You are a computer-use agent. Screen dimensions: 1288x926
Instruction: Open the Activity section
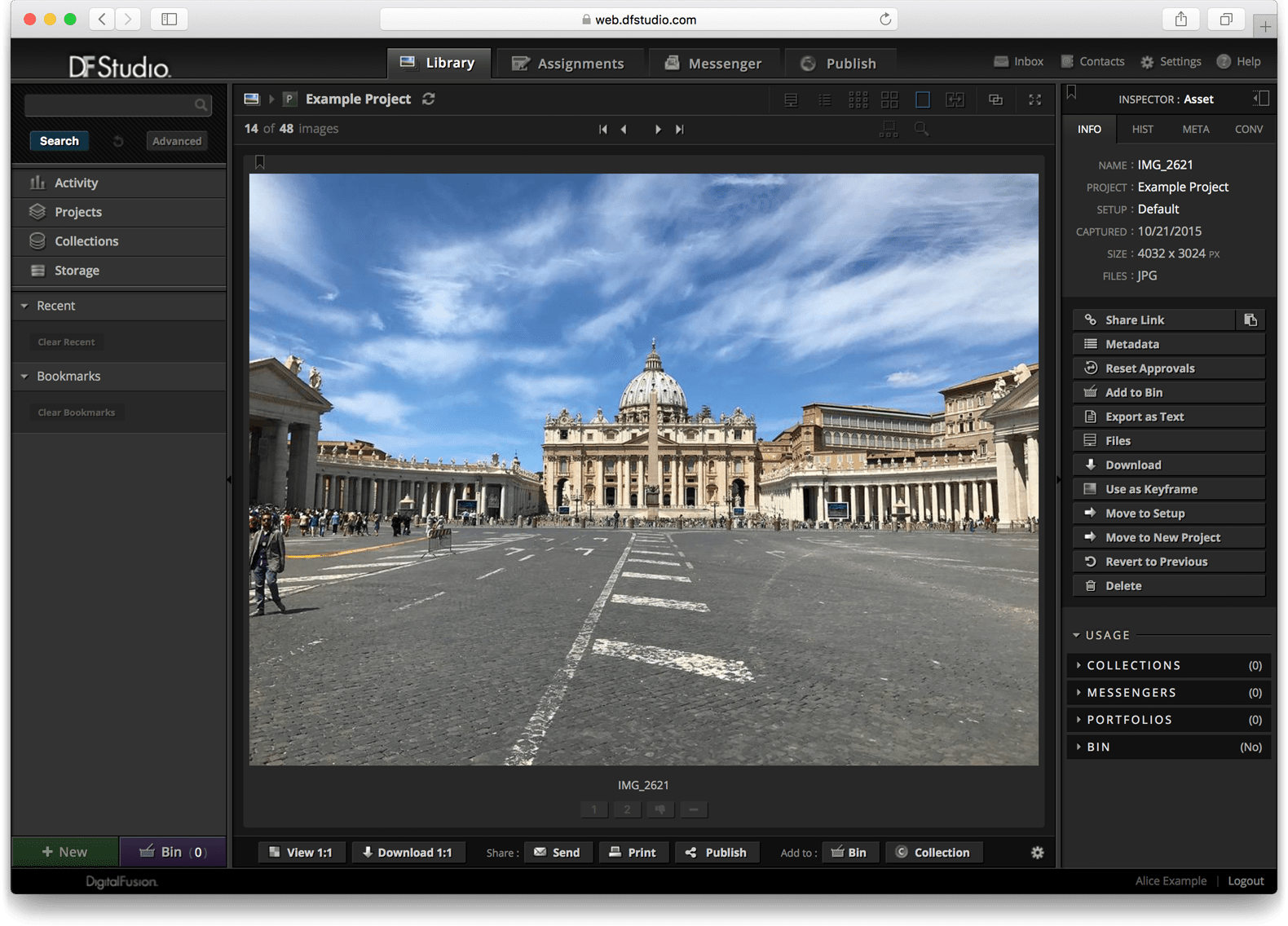pyautogui.click(x=119, y=183)
